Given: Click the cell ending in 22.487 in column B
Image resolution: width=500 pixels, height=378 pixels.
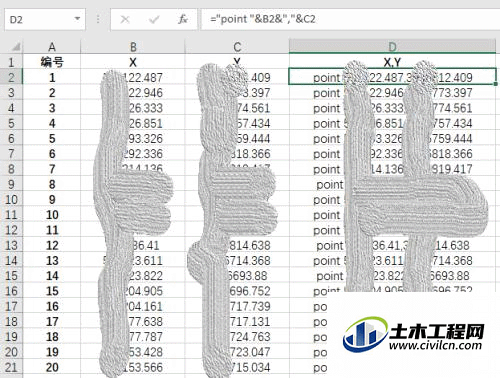Looking at the screenshot, I should click(x=133, y=77).
